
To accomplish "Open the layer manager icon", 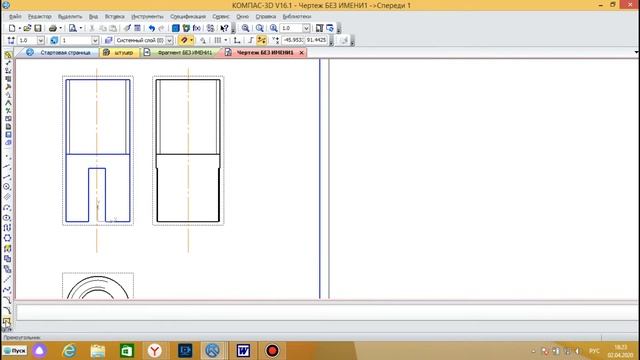I will [108, 40].
